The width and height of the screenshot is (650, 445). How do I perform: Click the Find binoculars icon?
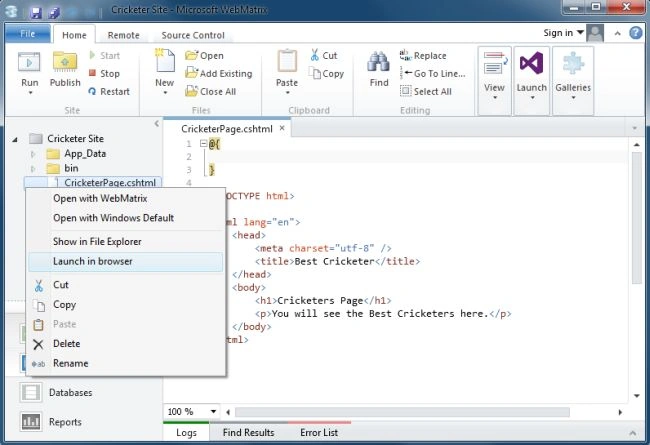click(x=378, y=62)
